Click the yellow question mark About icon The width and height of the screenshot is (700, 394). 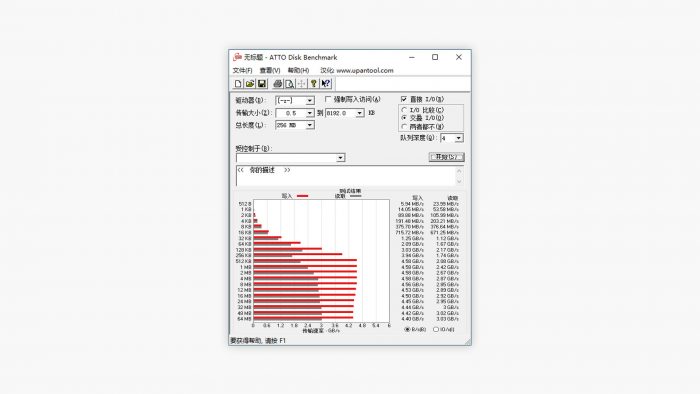click(x=314, y=83)
